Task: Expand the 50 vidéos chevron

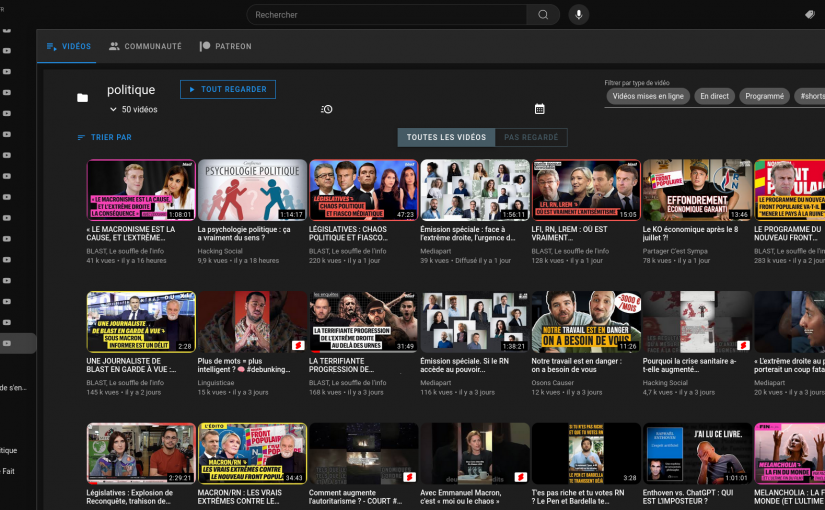Action: tap(113, 109)
